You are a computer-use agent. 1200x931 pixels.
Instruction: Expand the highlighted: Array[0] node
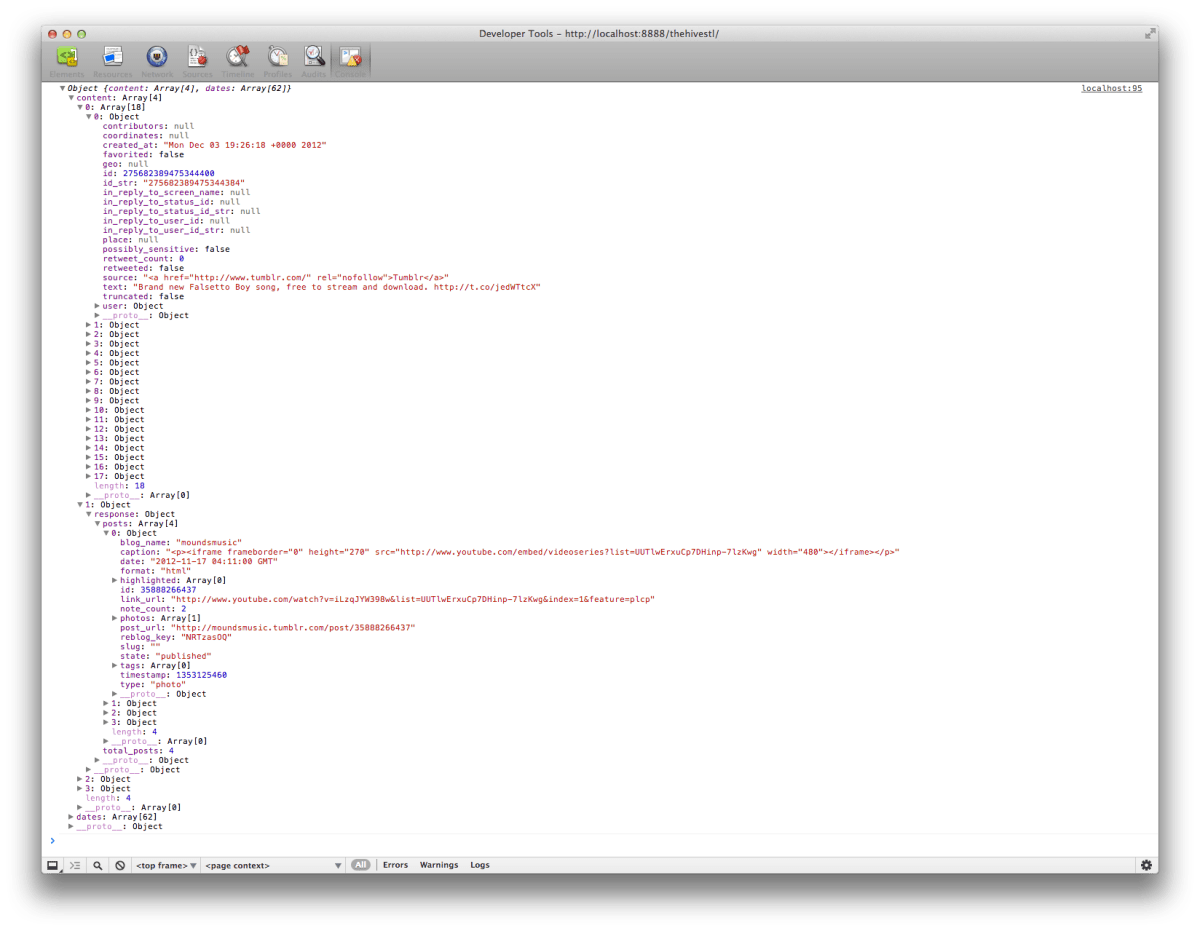coord(116,581)
